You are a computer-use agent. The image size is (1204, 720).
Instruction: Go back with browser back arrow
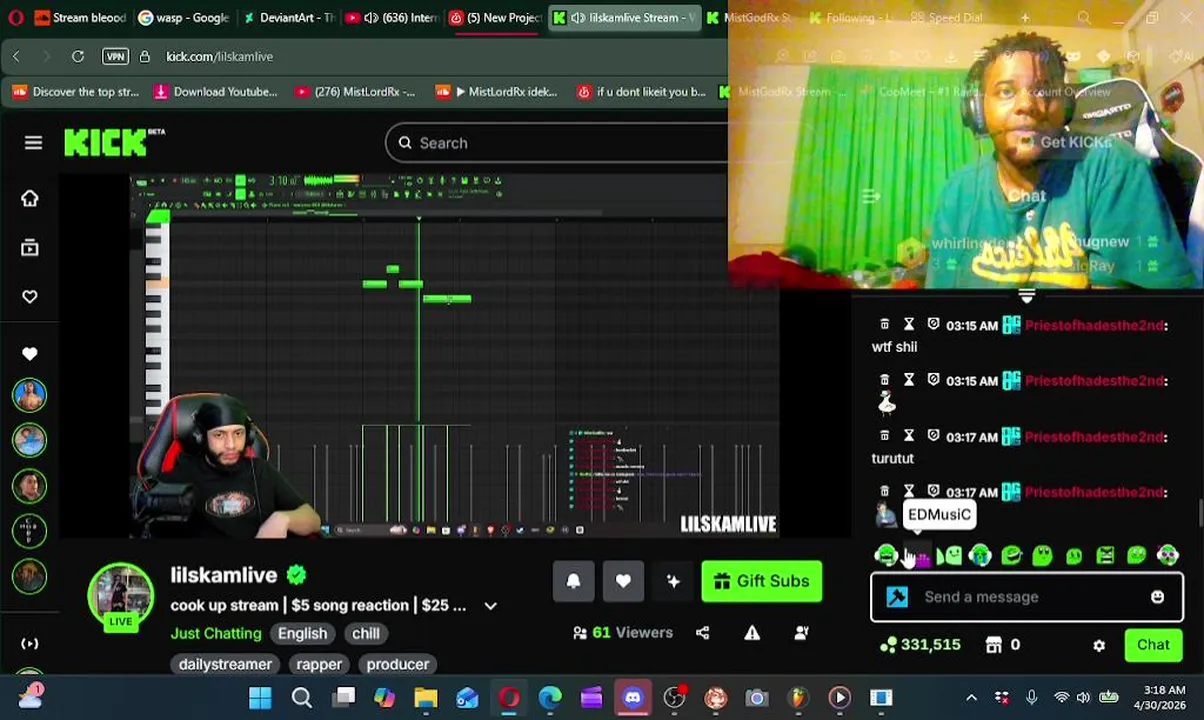coord(17,56)
